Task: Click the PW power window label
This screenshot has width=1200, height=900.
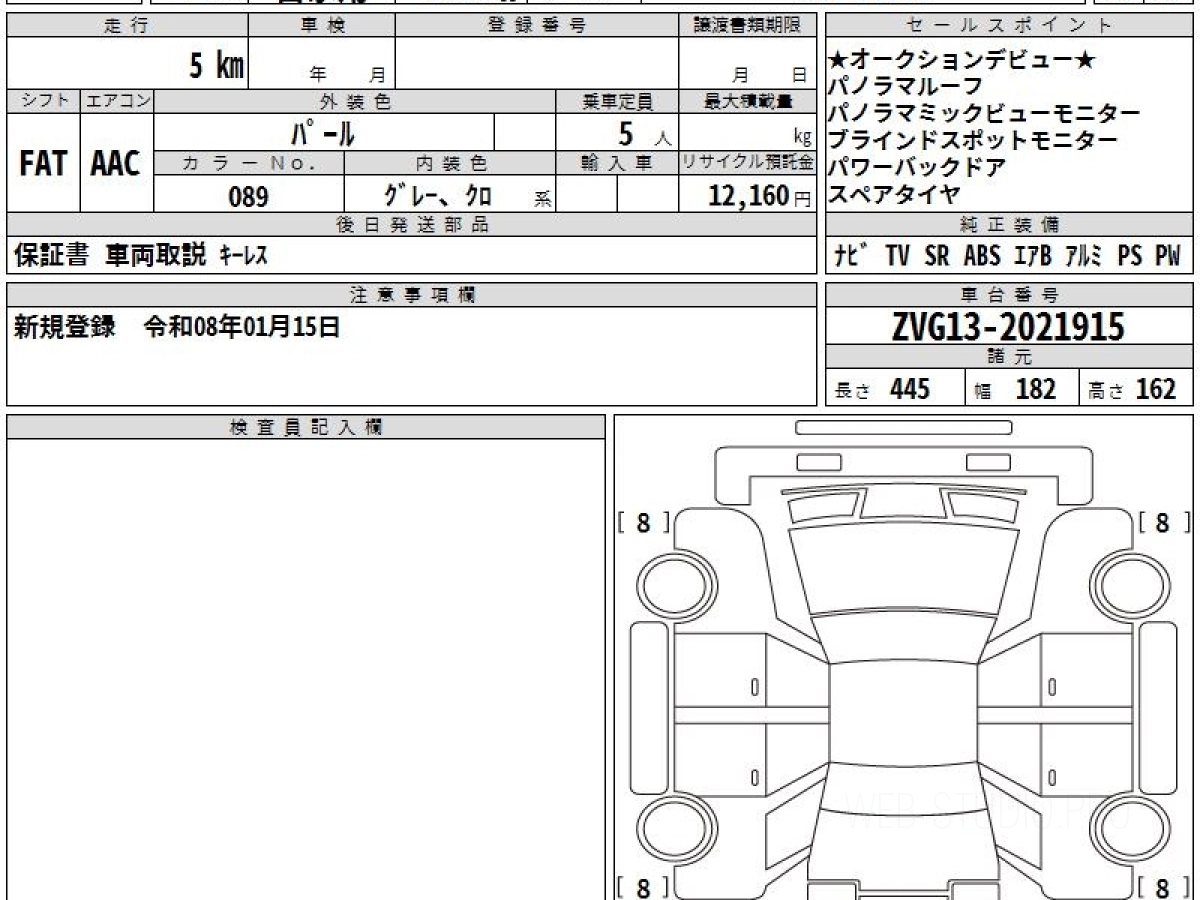Action: coord(1168,256)
